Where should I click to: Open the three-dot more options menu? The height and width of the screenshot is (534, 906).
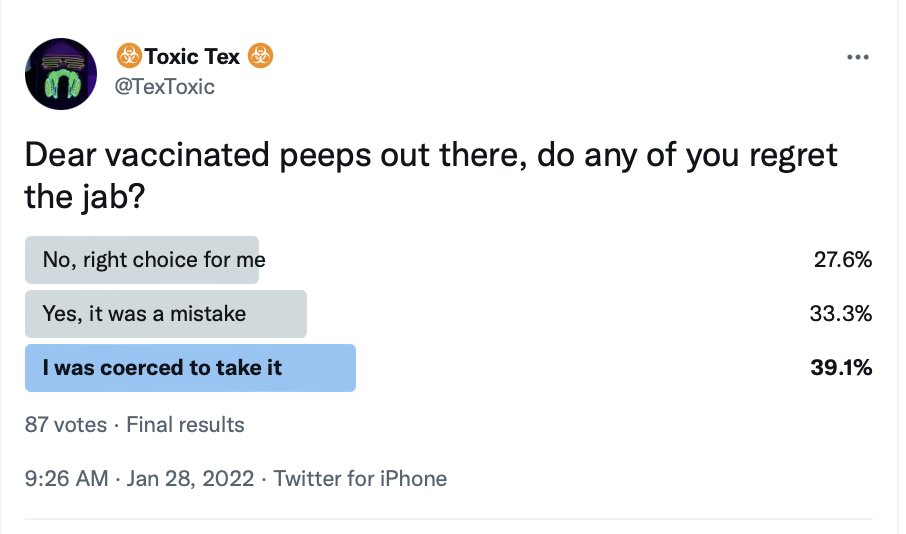(857, 57)
